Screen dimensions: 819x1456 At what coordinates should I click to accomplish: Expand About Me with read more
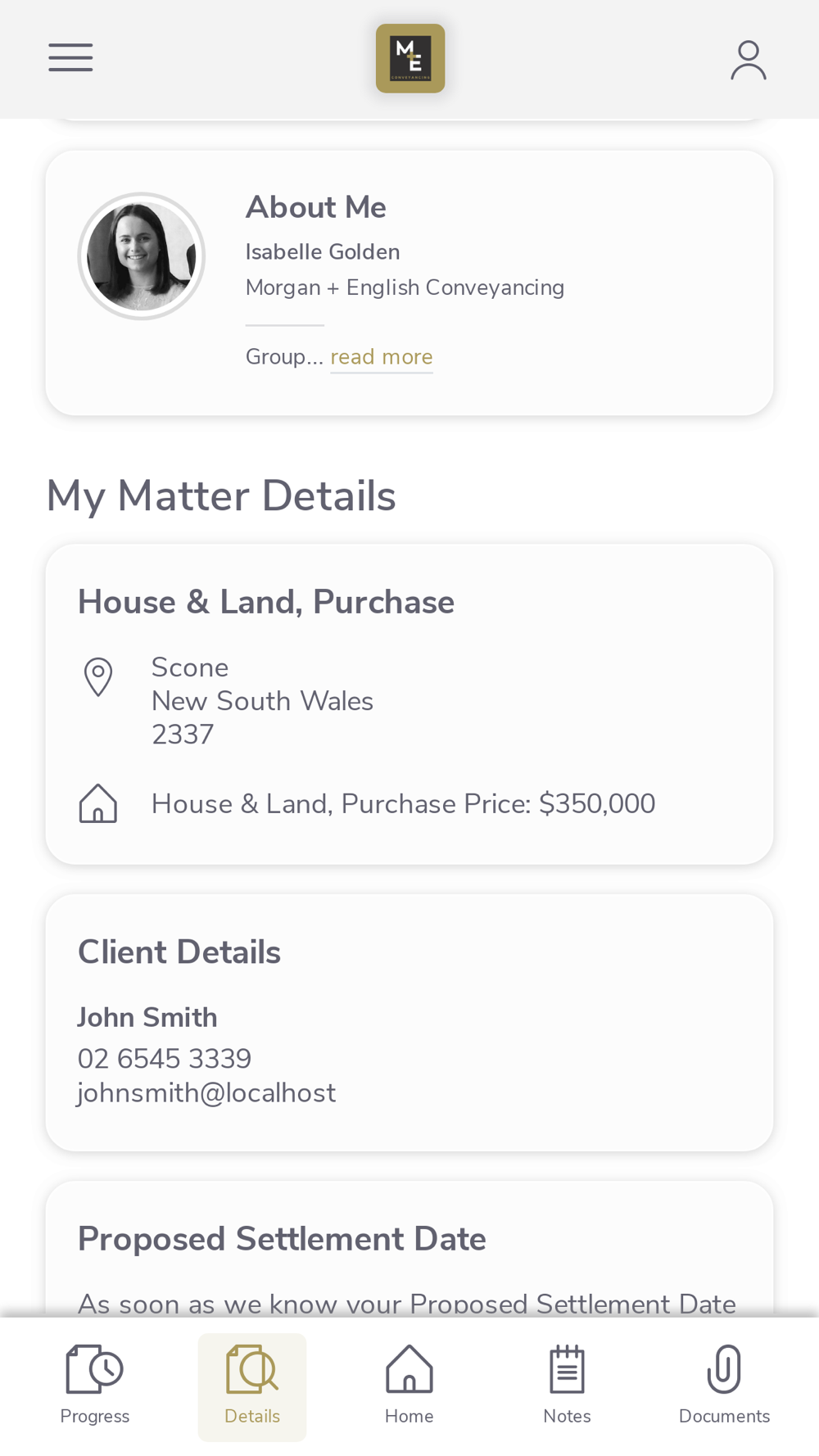382,357
